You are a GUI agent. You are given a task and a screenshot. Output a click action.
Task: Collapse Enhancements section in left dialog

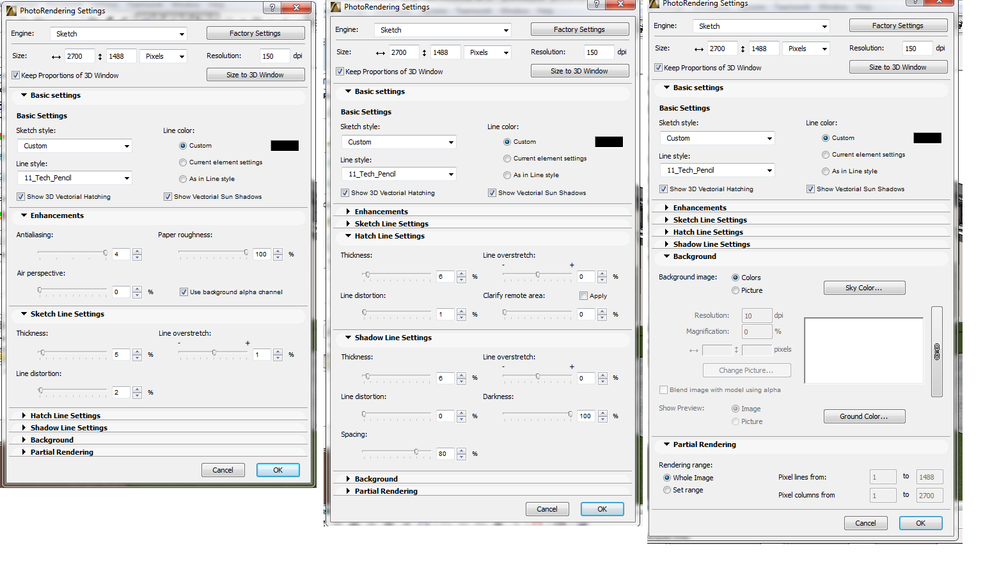(x=24, y=215)
